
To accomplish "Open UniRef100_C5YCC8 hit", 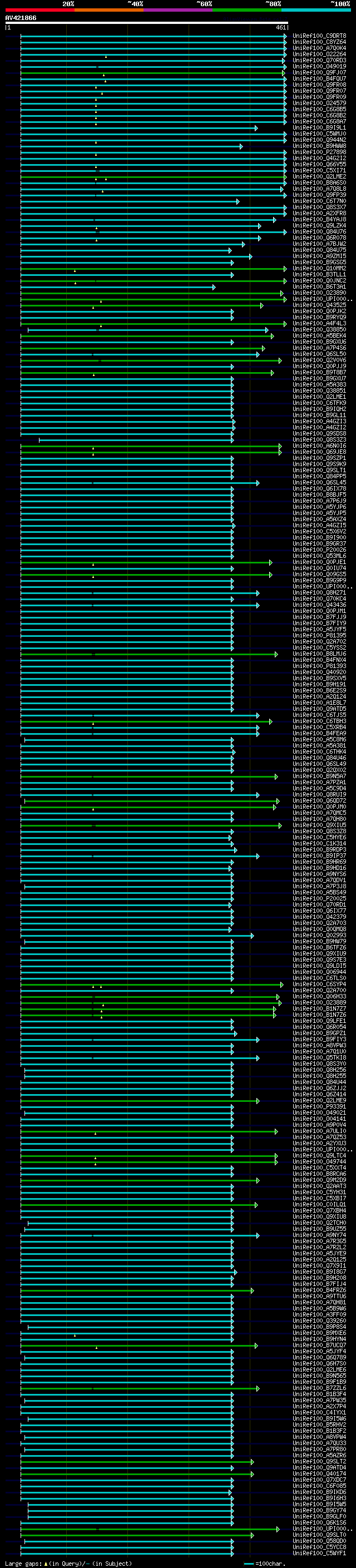I will pyautogui.click(x=319, y=1547).
